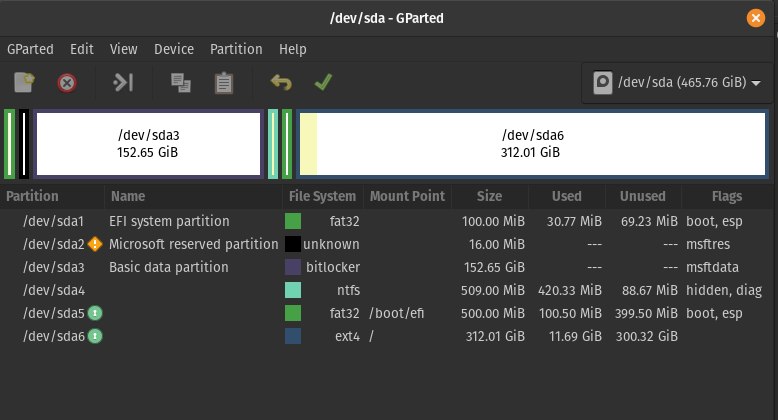Click the bitlocker color swatch for sda3

click(293, 267)
